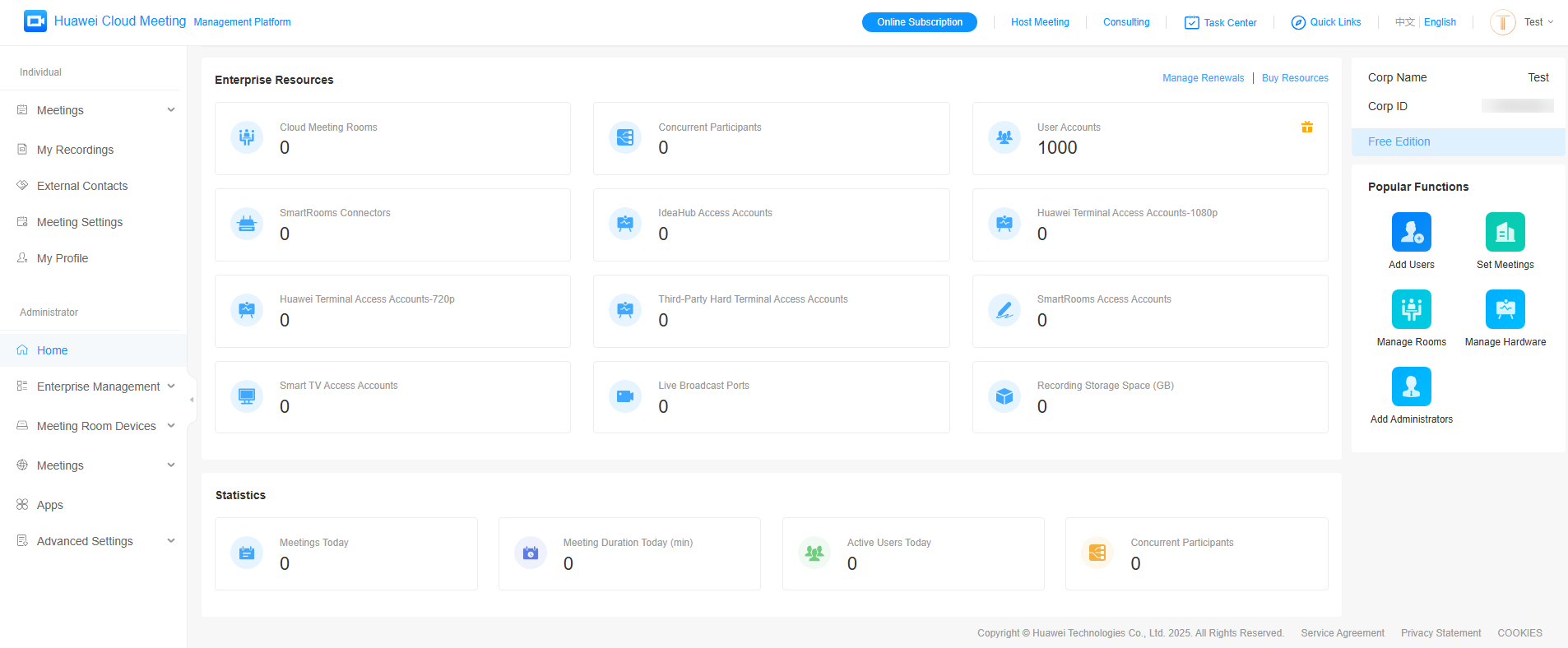Expand the Advanced Settings chevron

(x=171, y=541)
